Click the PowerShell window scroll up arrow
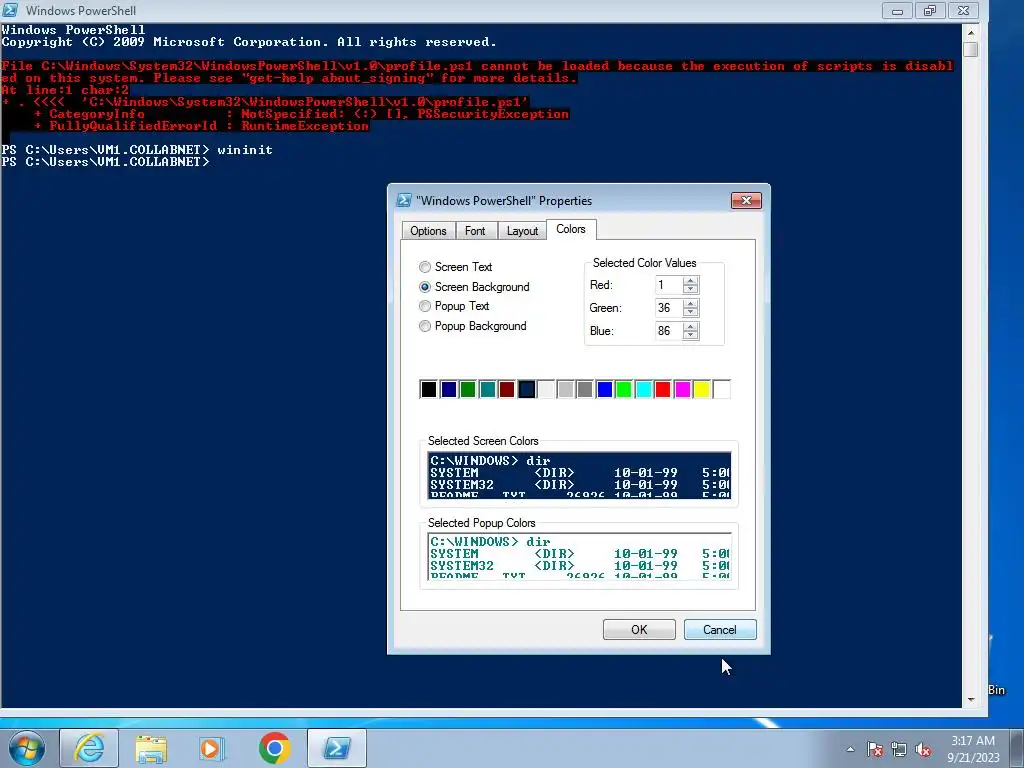1024x768 pixels. click(970, 32)
